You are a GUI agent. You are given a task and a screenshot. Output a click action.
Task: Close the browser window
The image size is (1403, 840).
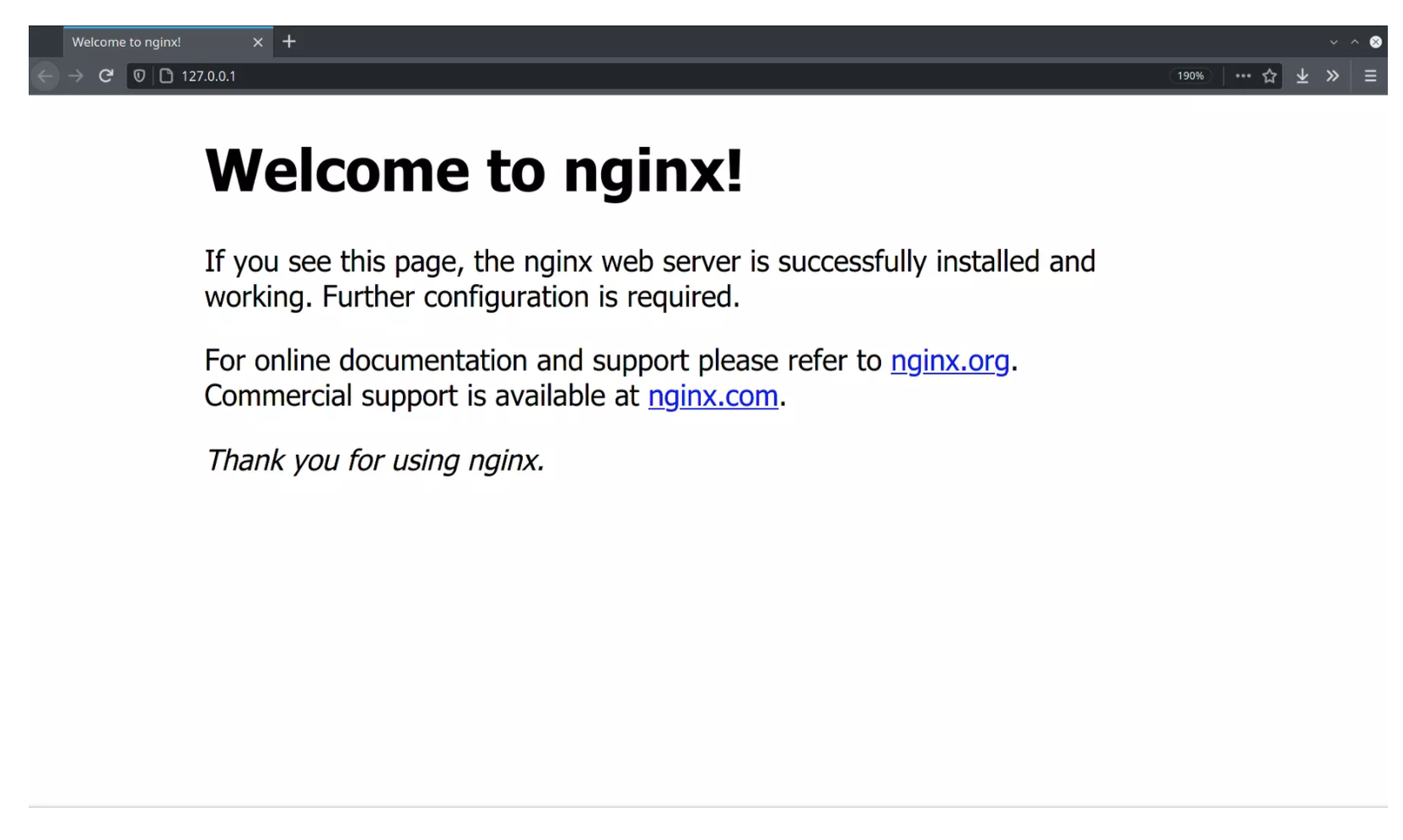1376,42
